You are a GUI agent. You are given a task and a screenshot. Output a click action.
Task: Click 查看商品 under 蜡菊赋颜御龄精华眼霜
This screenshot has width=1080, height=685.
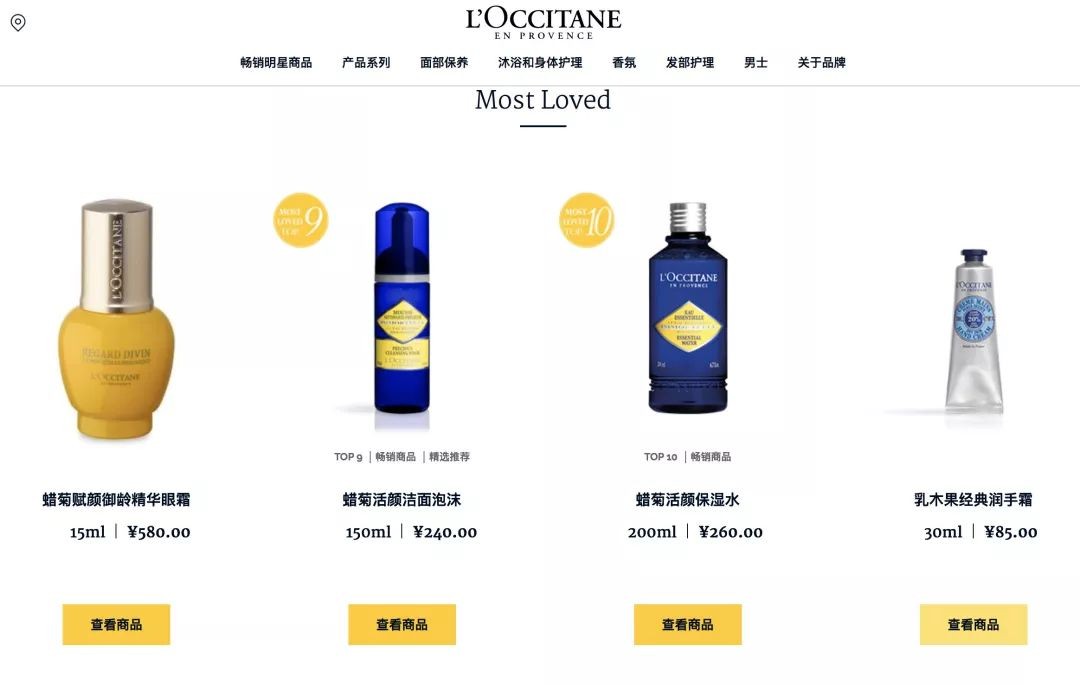pos(116,624)
